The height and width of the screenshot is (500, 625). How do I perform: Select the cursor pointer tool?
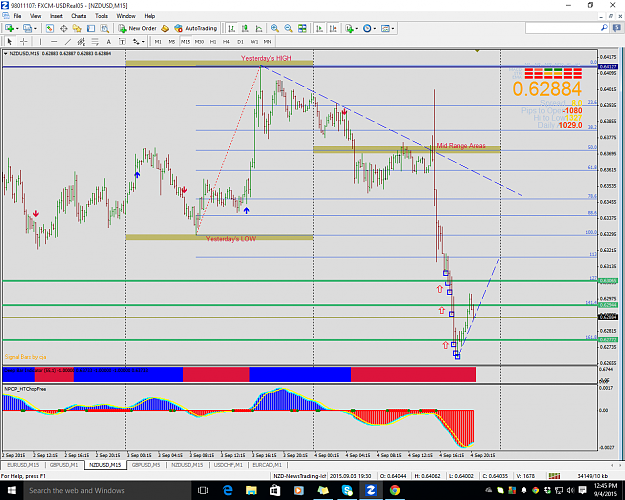pyautogui.click(x=10, y=41)
